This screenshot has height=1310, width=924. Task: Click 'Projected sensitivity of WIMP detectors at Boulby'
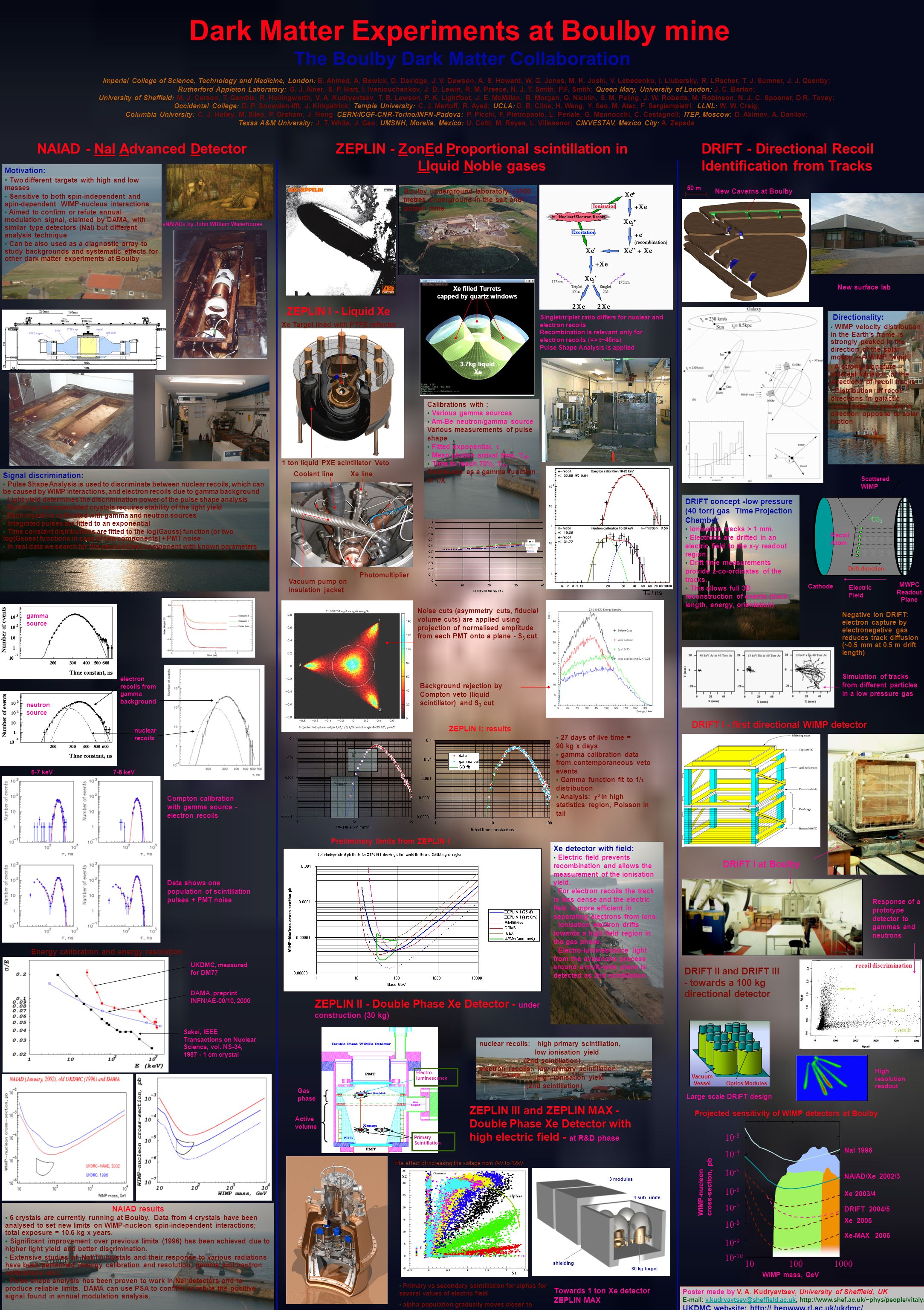pos(786,1113)
